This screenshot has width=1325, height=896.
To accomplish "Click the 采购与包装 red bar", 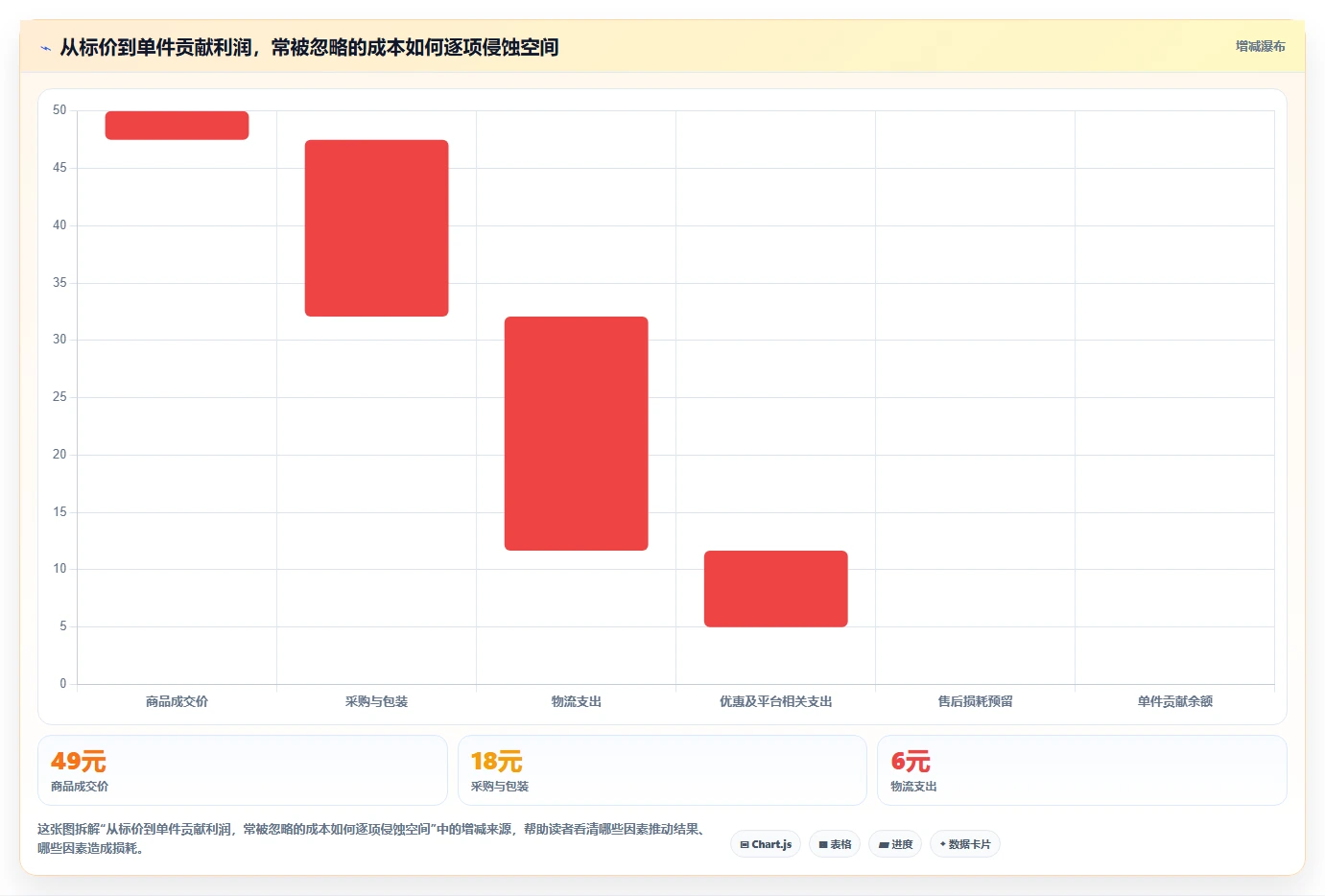I will click(x=376, y=228).
